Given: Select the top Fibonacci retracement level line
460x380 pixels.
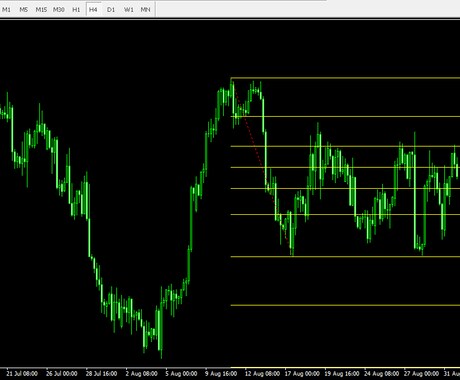Looking at the screenshot, I should pyautogui.click(x=345, y=78).
